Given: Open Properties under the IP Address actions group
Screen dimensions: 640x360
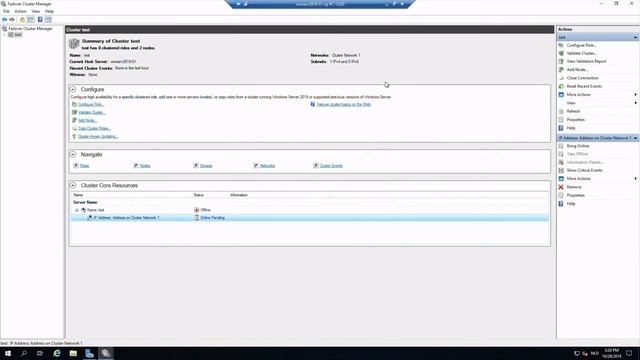Looking at the screenshot, I should 576,195.
